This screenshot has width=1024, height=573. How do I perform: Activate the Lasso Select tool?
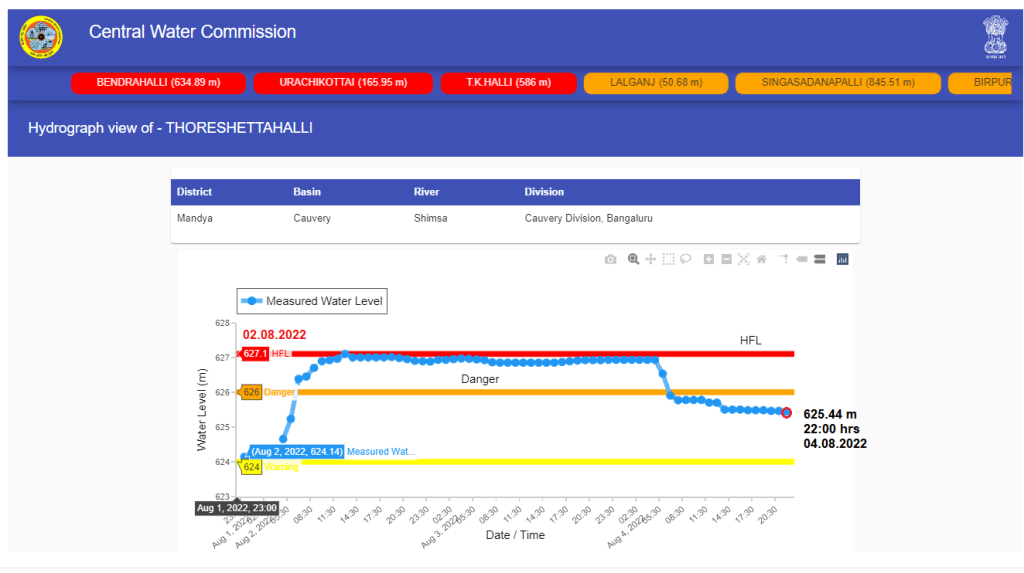pyautogui.click(x=686, y=259)
